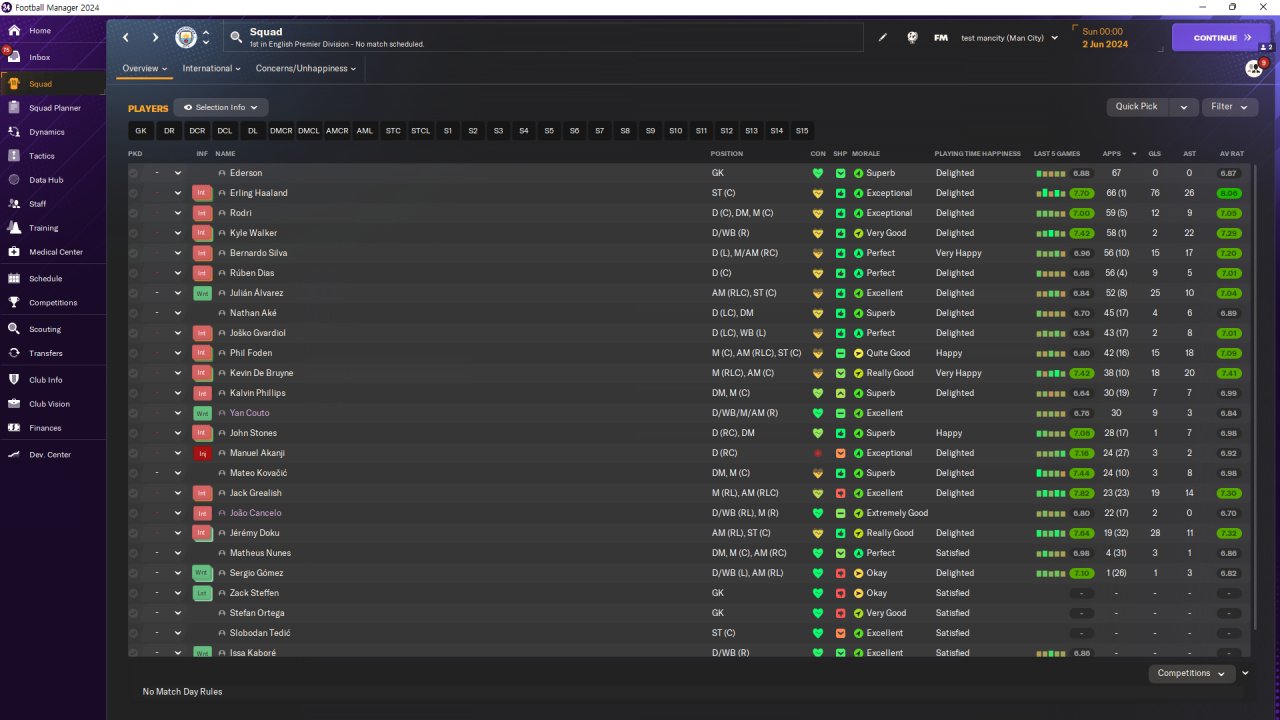Open the Filter dropdown
Screen dimensions: 1280x720
tap(1229, 107)
